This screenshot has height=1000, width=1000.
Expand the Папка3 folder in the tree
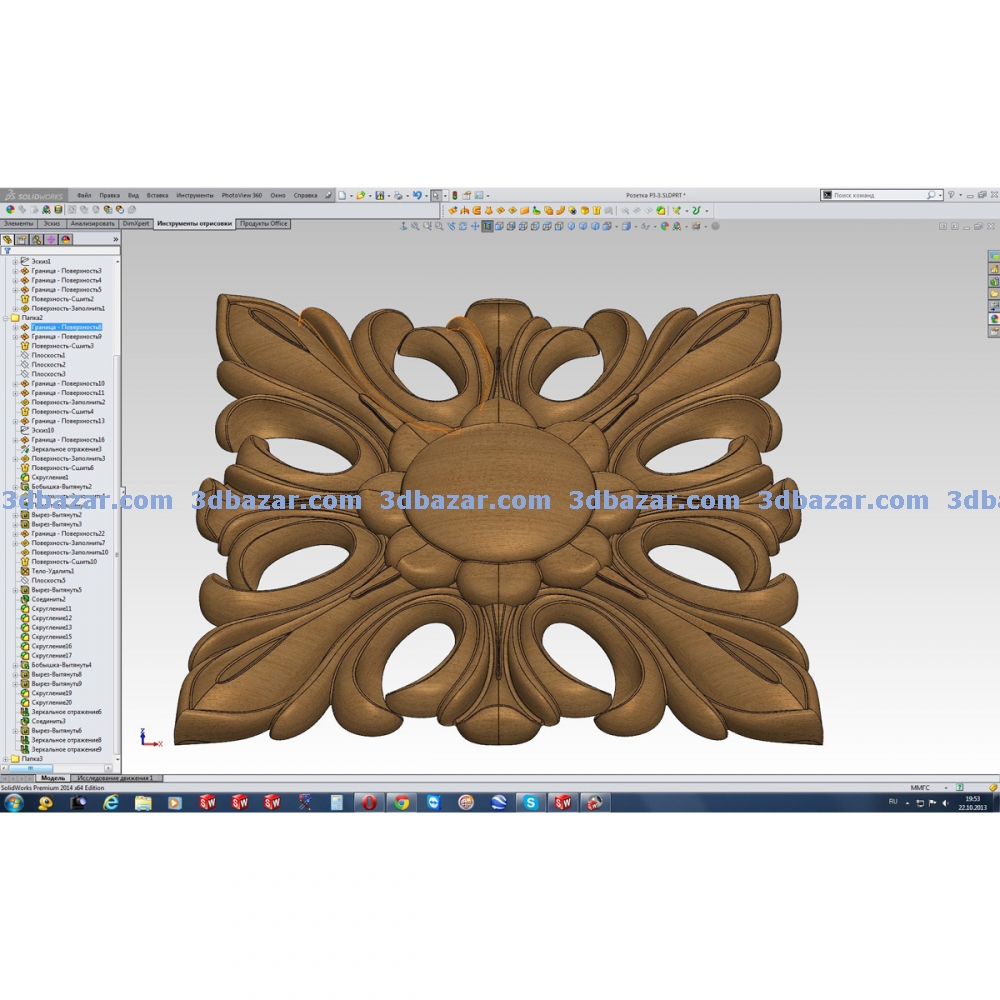[6, 759]
